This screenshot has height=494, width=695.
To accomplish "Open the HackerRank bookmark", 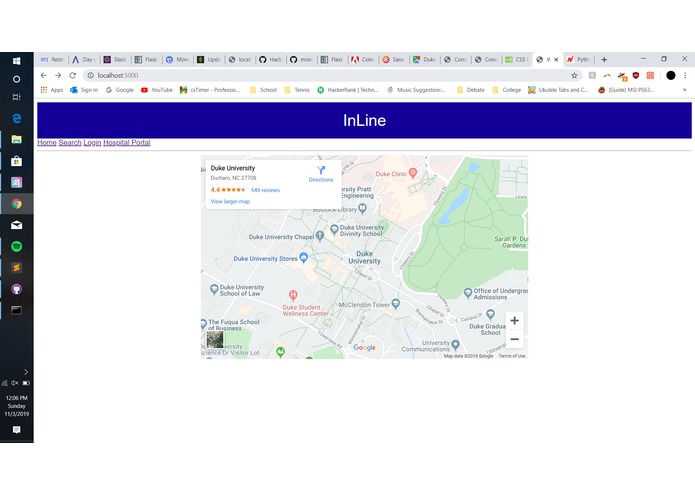I will (x=348, y=90).
